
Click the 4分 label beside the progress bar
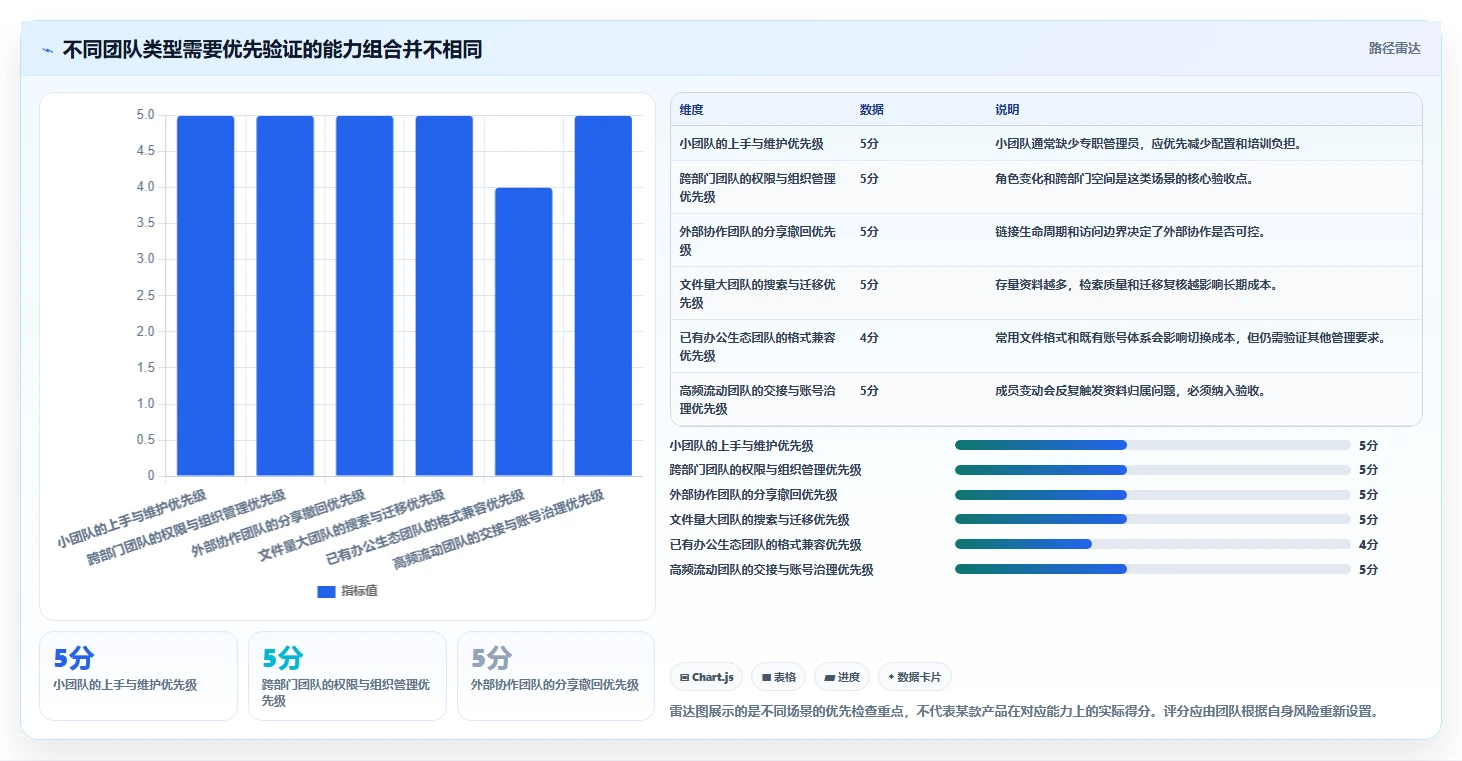pos(1369,545)
